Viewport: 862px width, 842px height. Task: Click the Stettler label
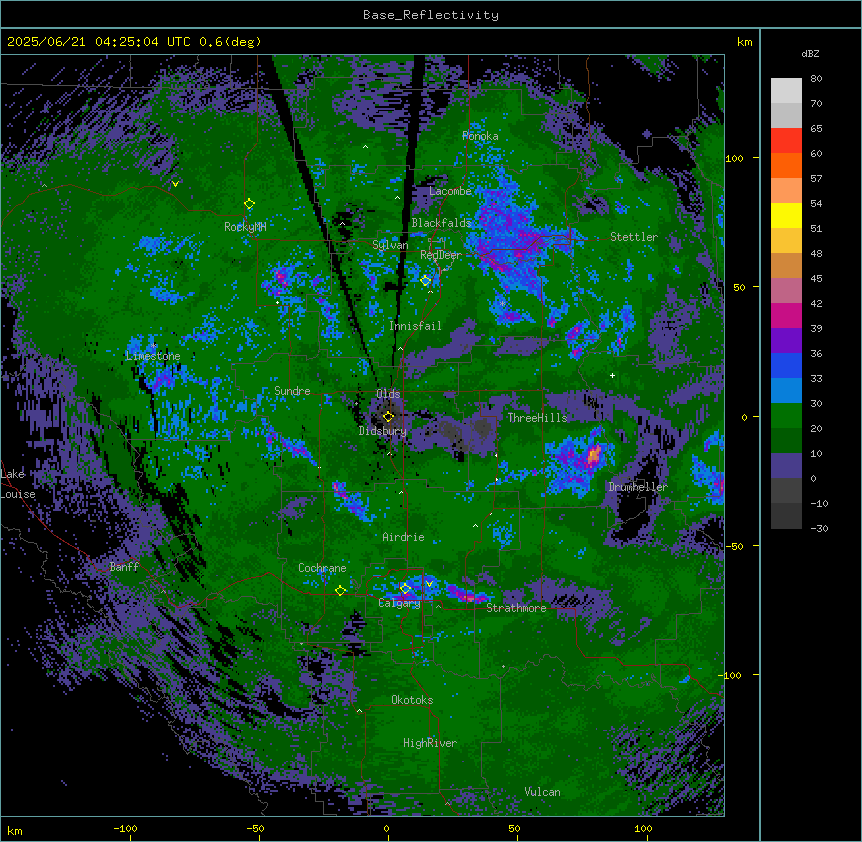click(x=634, y=237)
